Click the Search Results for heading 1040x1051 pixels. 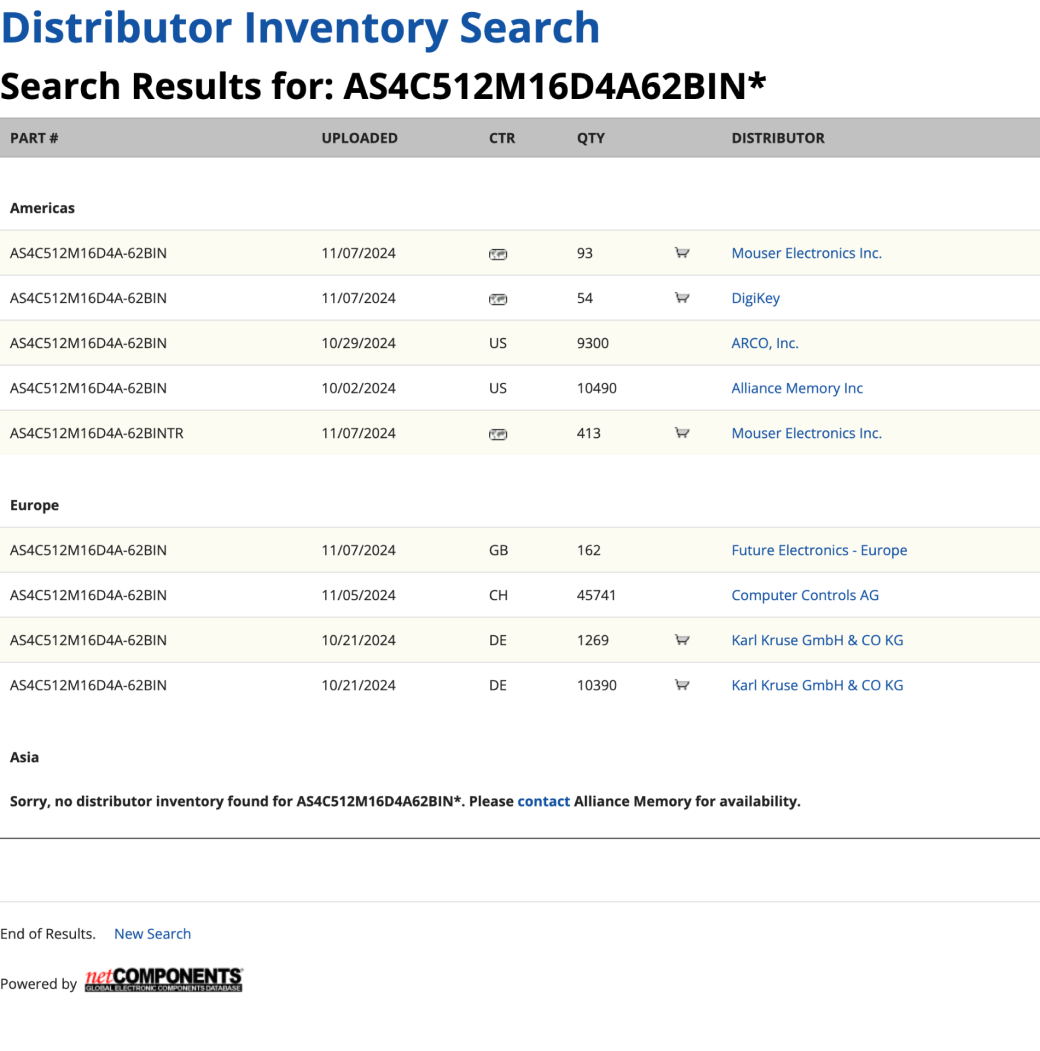pos(383,86)
